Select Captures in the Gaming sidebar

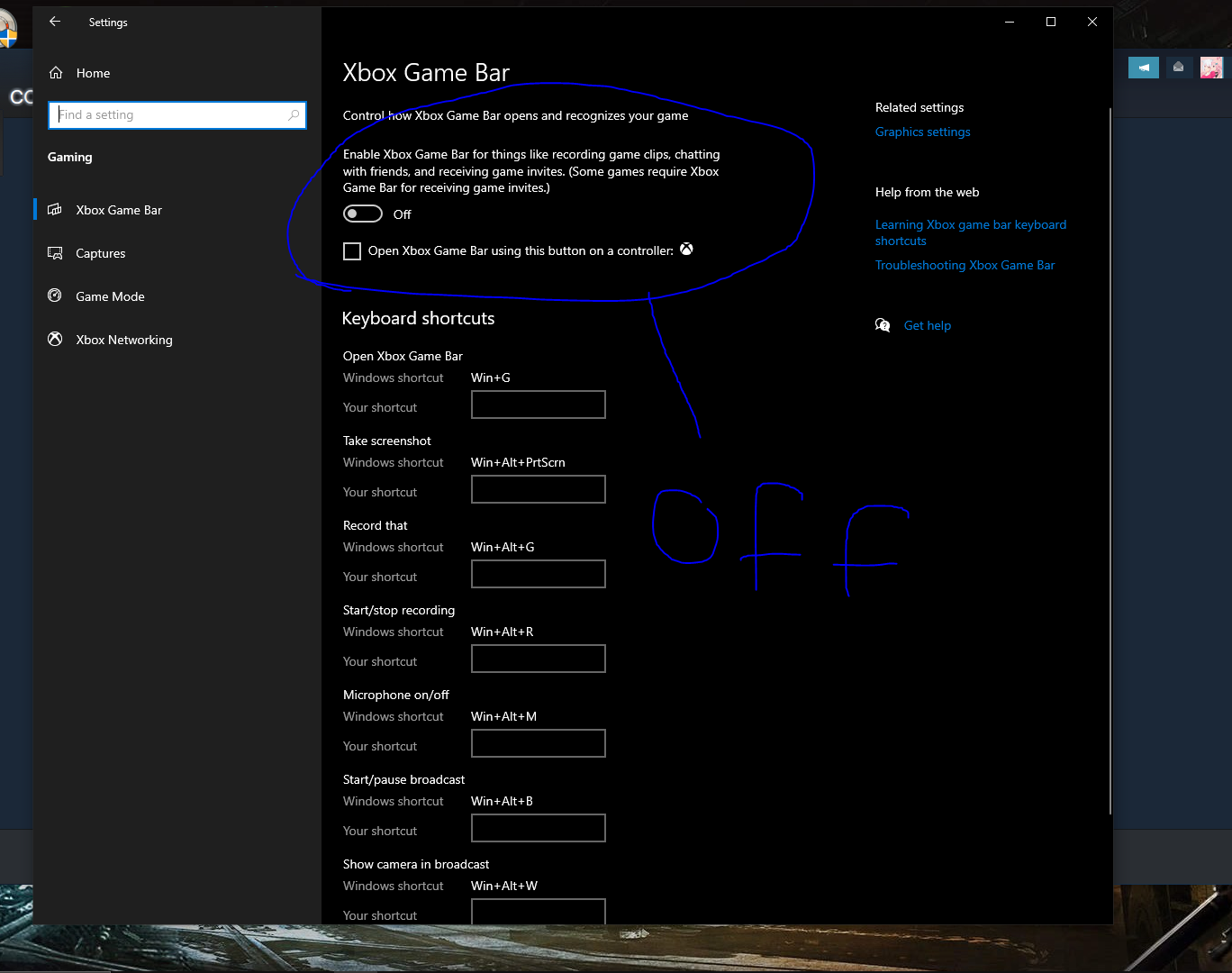177,253
